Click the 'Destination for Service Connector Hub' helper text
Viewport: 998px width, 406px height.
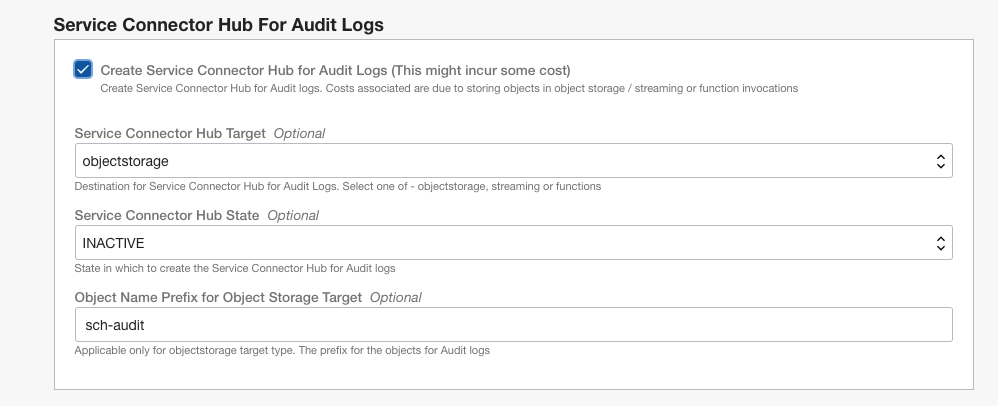coord(337,186)
